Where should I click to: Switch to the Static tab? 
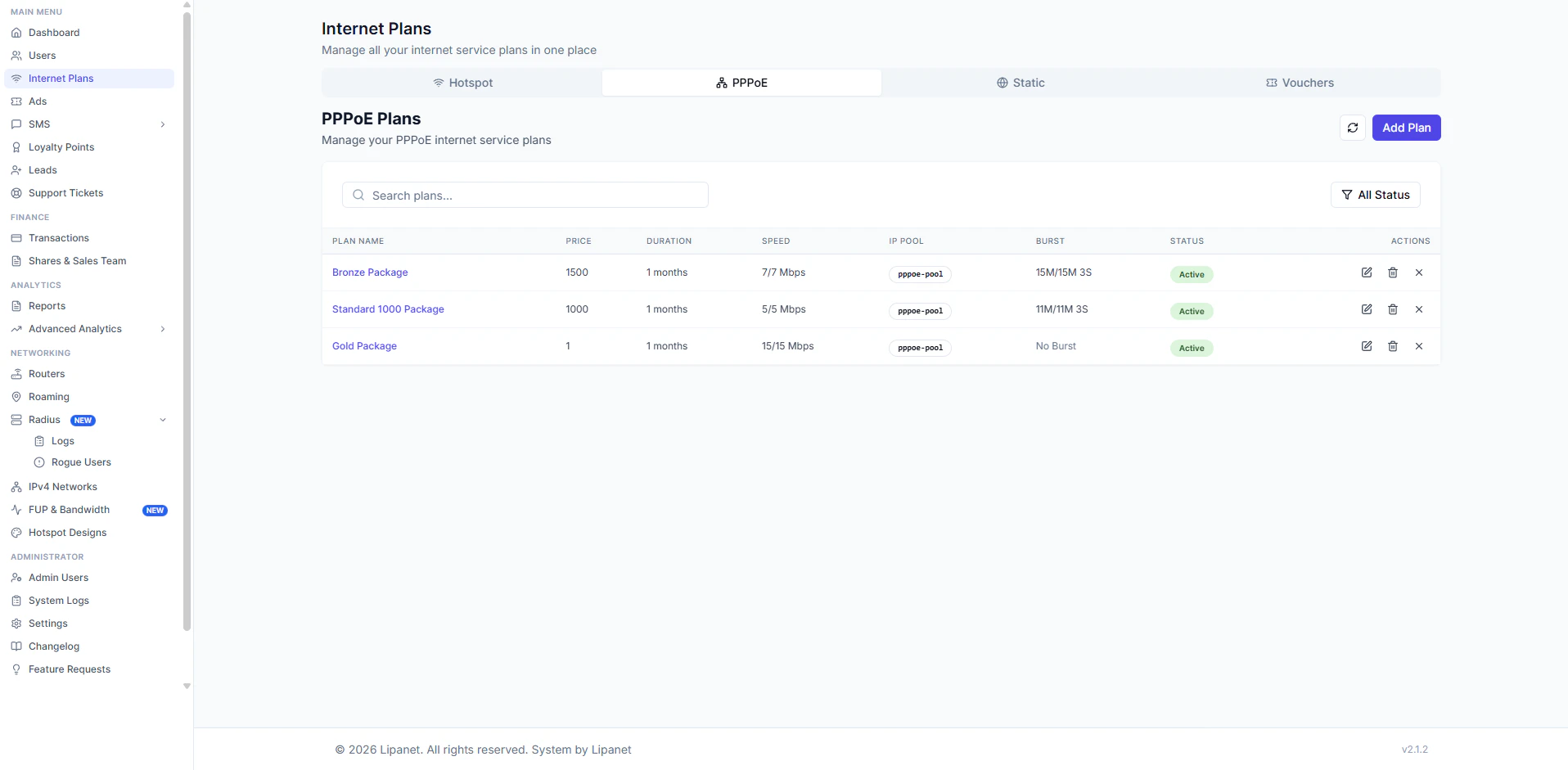coord(1021,83)
